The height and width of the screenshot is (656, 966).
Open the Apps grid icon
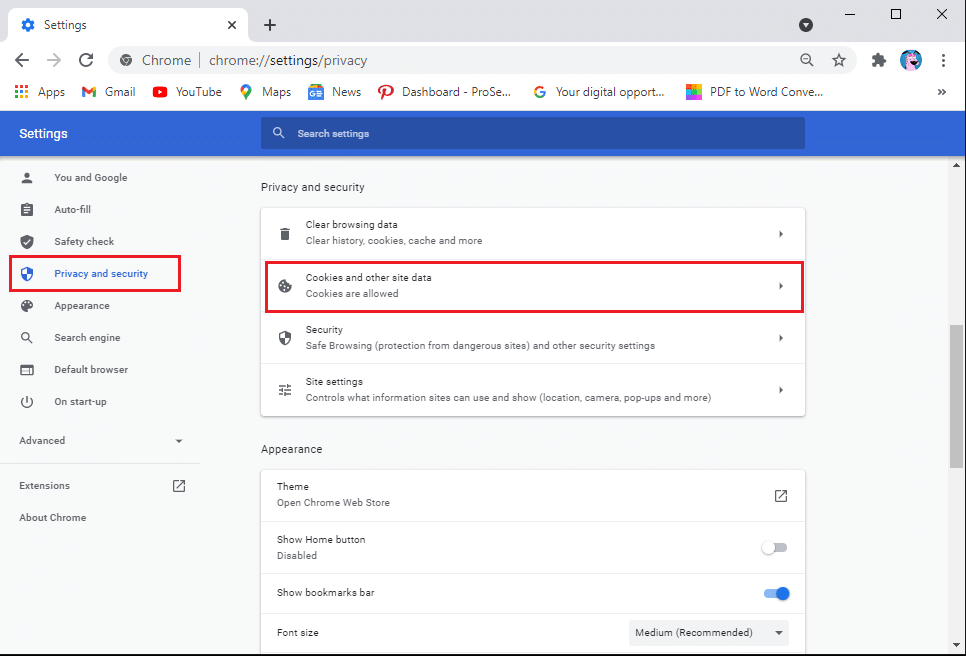(x=22, y=91)
